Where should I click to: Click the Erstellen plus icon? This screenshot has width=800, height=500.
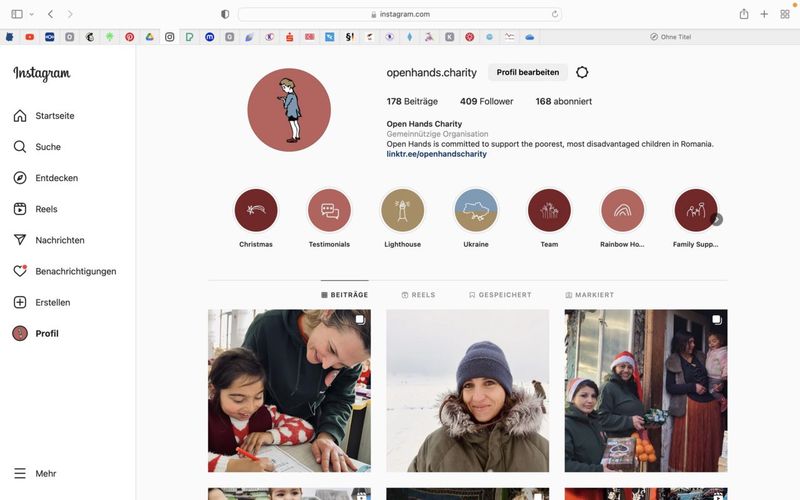click(x=20, y=302)
